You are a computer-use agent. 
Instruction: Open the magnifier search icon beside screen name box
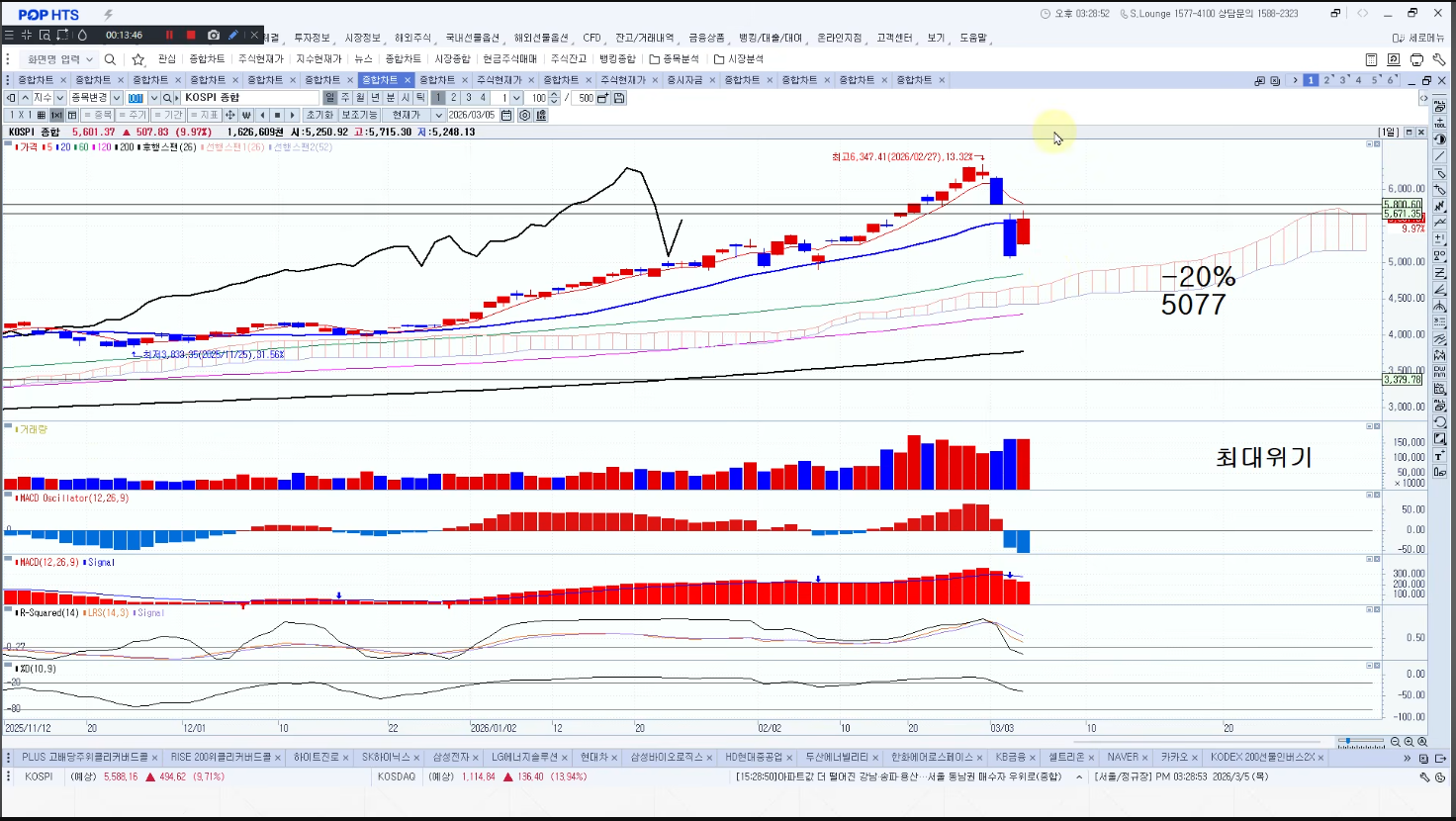pos(110,59)
